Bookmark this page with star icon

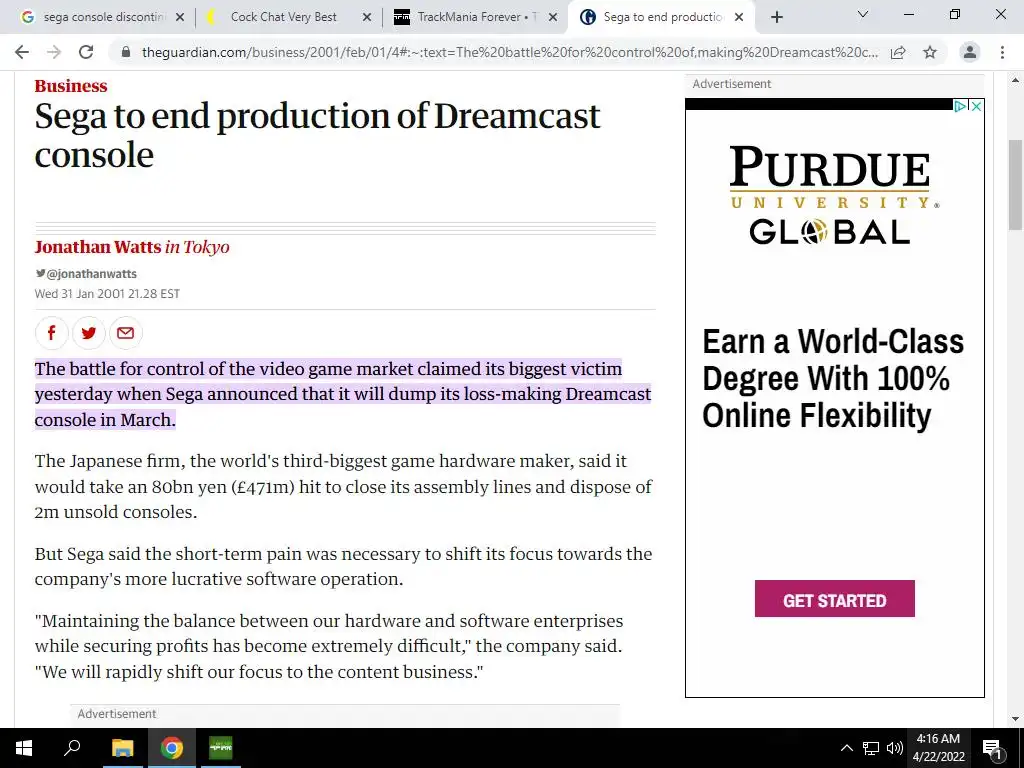tap(930, 52)
